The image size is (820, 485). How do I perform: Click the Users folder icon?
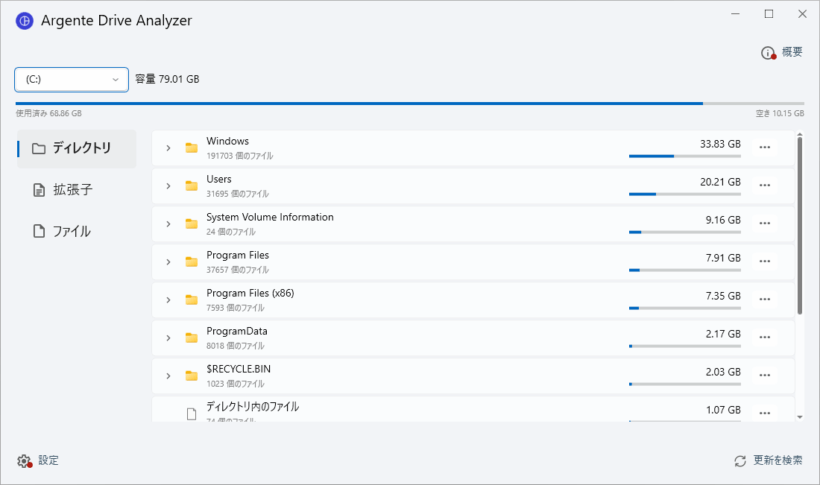191,186
